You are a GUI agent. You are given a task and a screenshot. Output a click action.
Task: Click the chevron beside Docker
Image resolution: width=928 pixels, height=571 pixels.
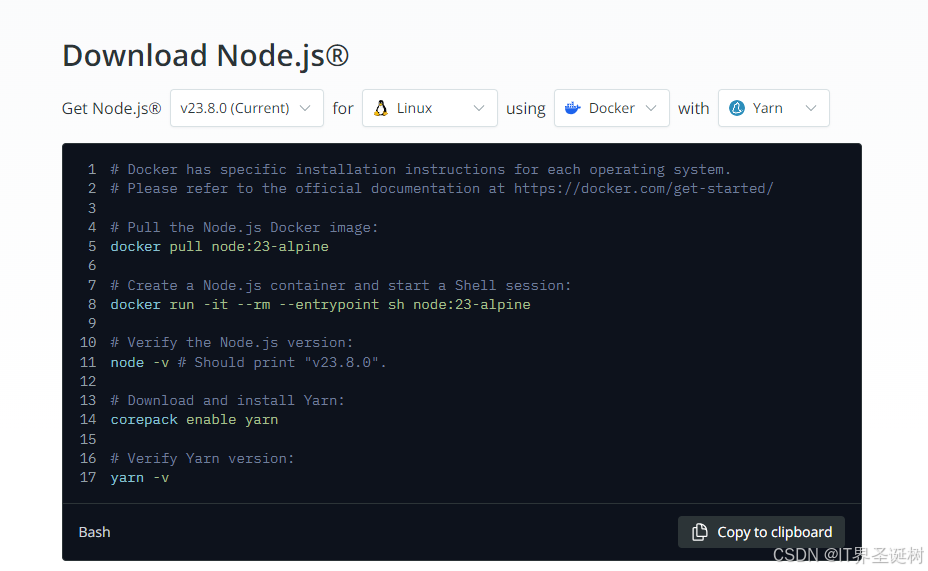(651, 108)
